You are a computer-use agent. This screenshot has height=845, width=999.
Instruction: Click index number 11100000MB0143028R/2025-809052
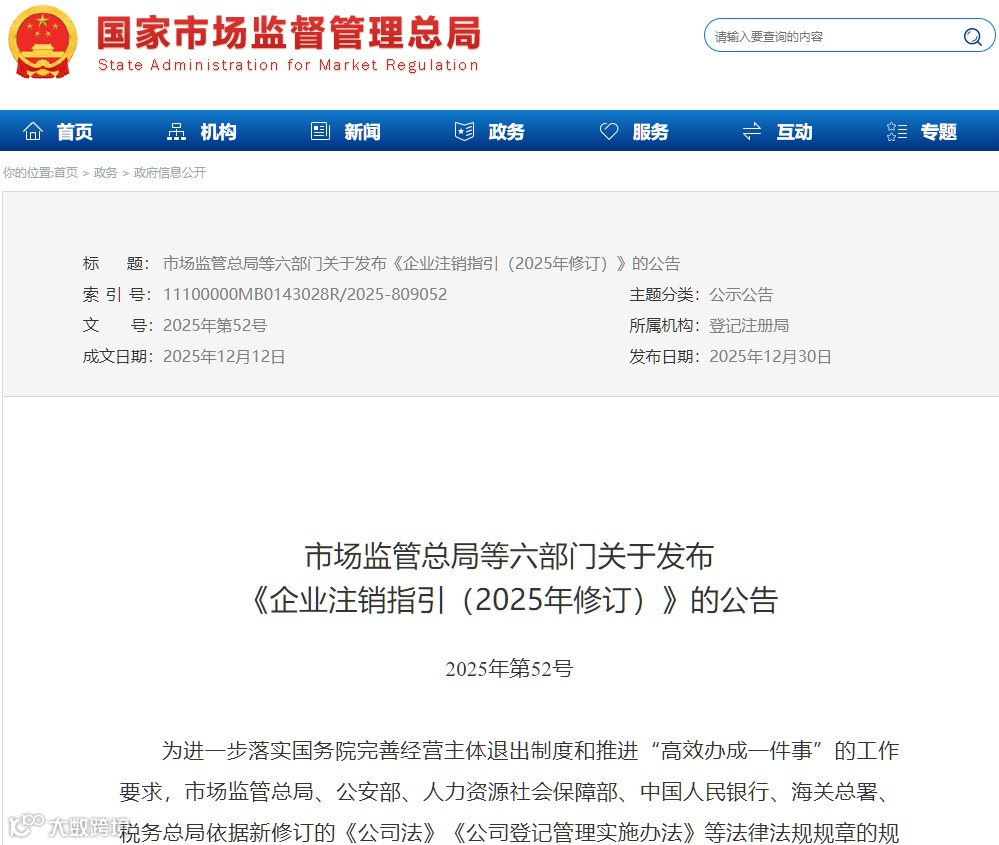[305, 294]
